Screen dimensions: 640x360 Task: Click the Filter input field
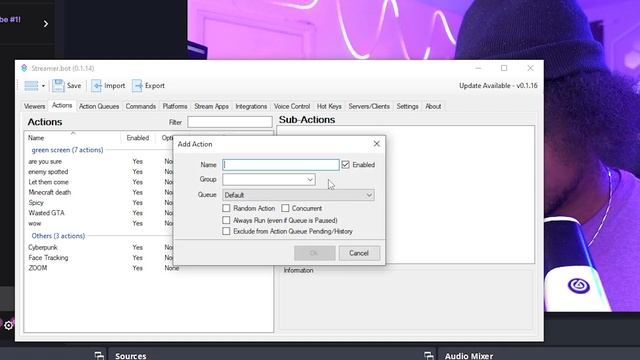230,122
